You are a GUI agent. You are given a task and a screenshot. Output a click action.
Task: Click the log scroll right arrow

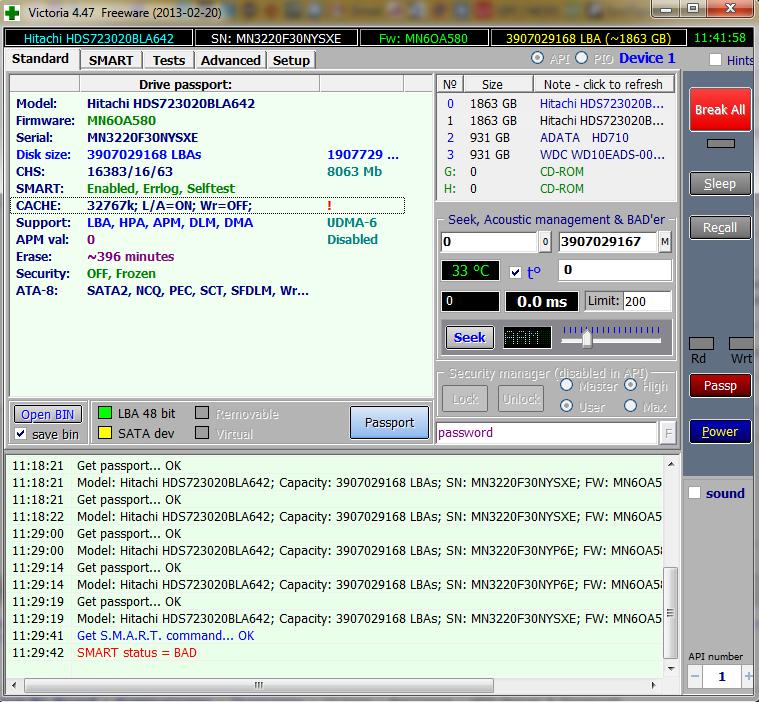click(x=653, y=685)
